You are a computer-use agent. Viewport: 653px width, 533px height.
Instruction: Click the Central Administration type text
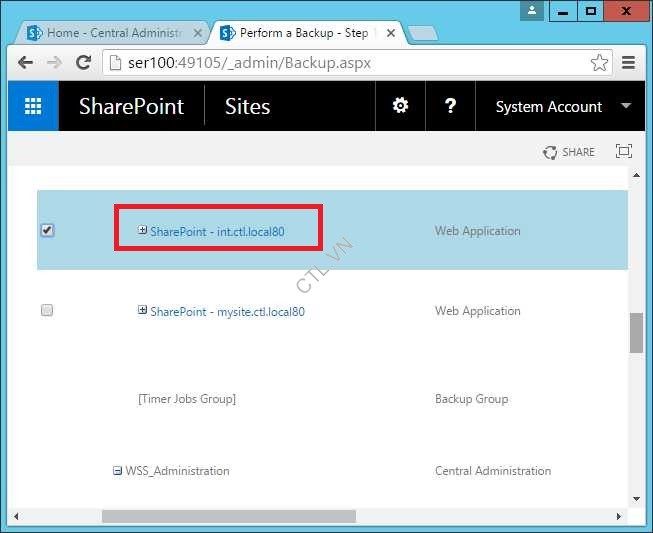(x=493, y=471)
